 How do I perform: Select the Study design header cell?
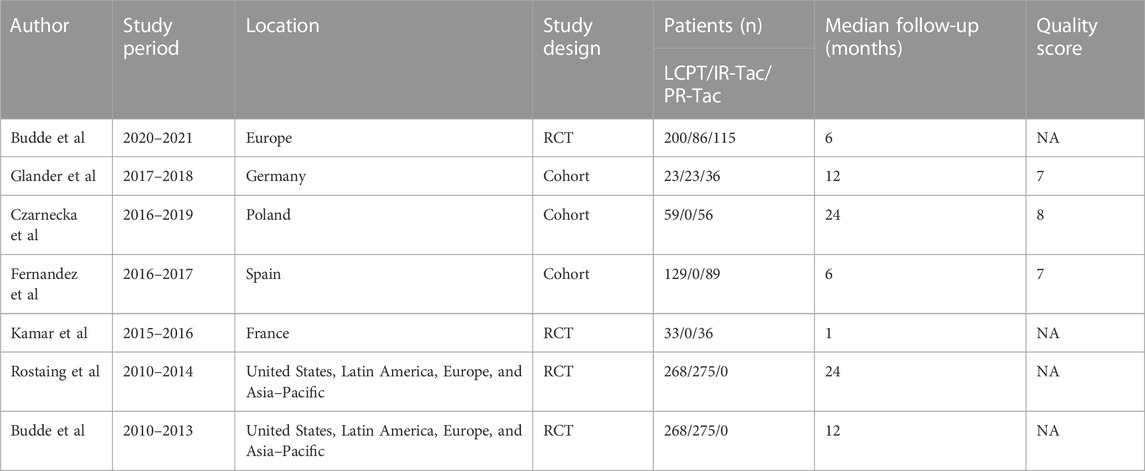568,37
